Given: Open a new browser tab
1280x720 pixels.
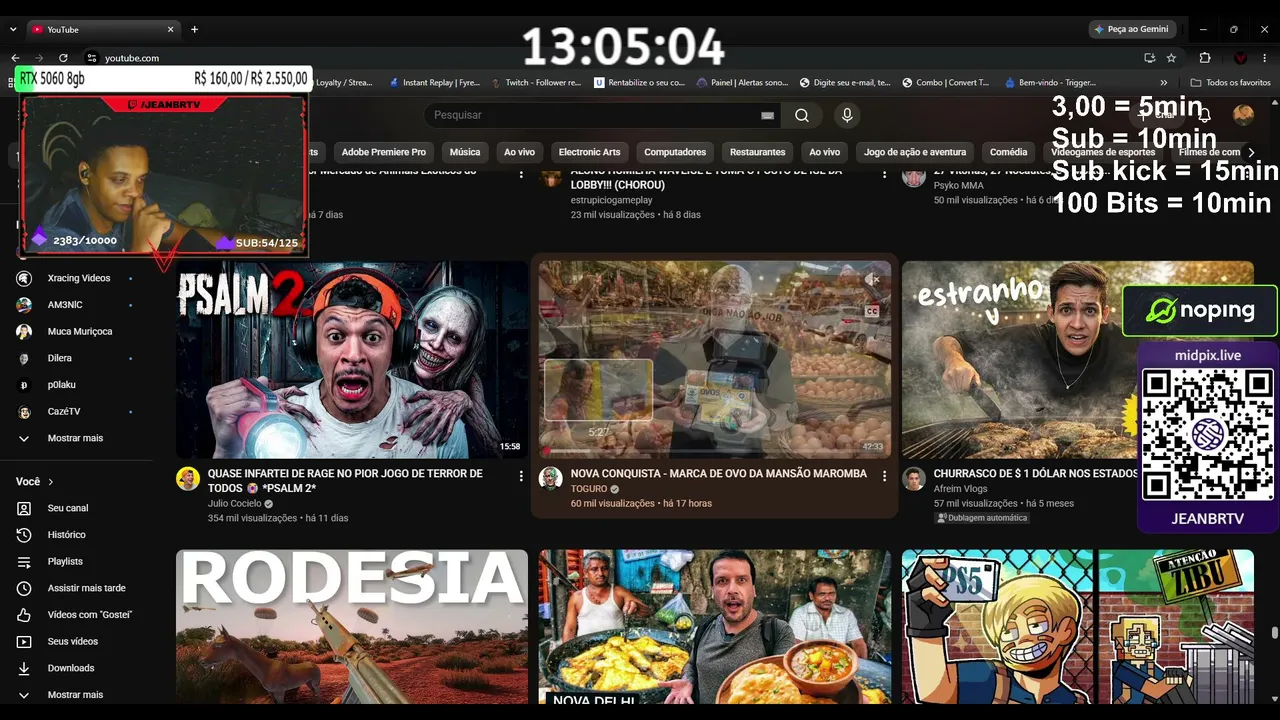Looking at the screenshot, I should coord(194,29).
